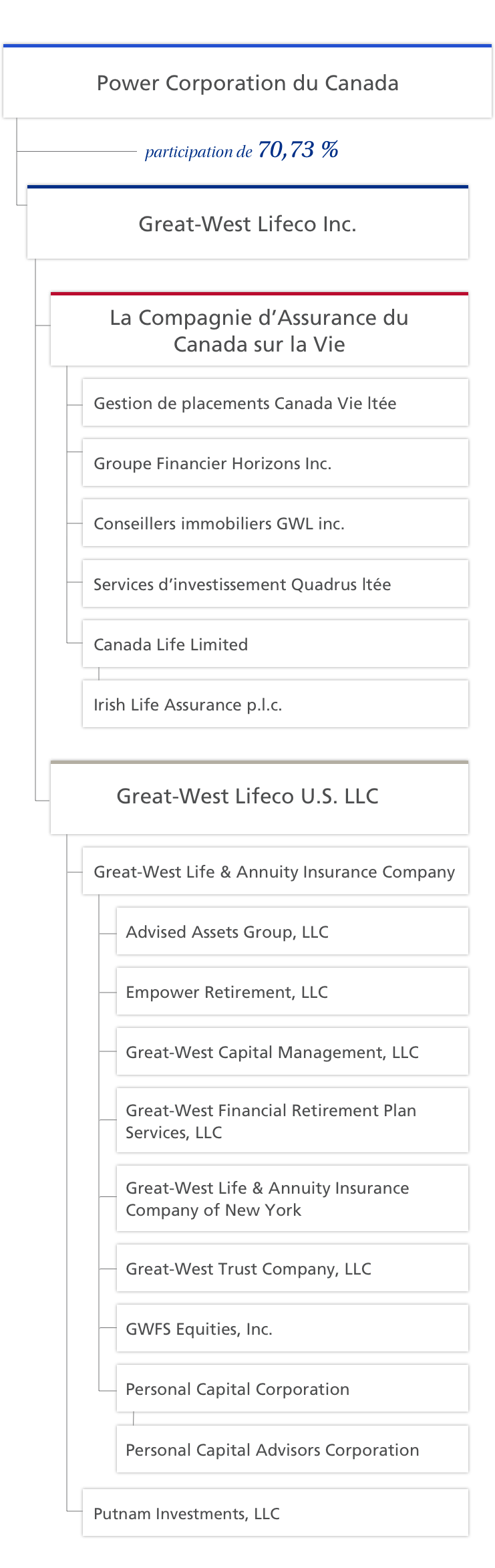Image resolution: width=495 pixels, height=1568 pixels.
Task: Select Gestion de placements Canada Vie ltée
Action: click(x=275, y=403)
